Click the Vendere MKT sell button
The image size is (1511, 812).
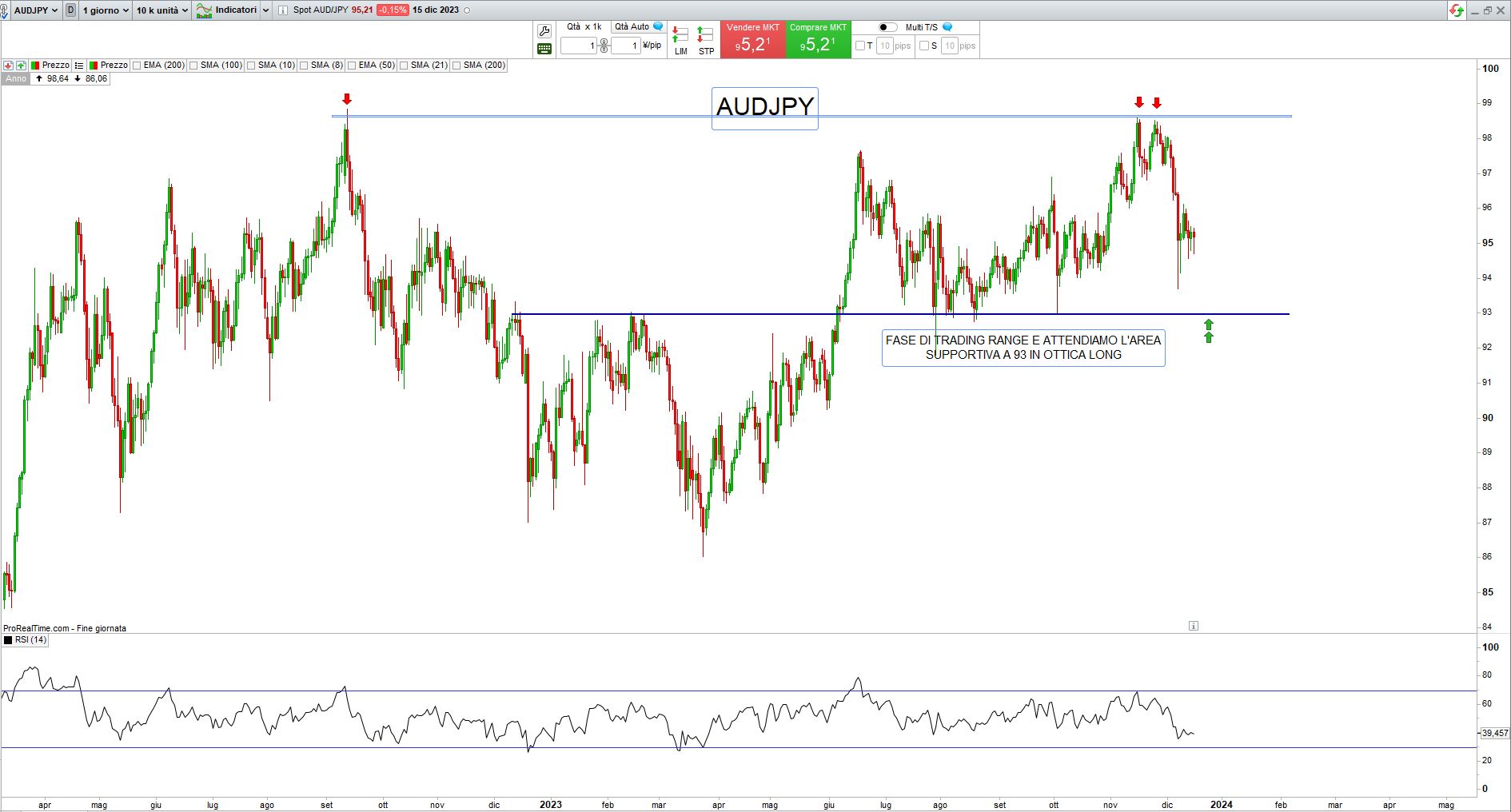point(752,39)
